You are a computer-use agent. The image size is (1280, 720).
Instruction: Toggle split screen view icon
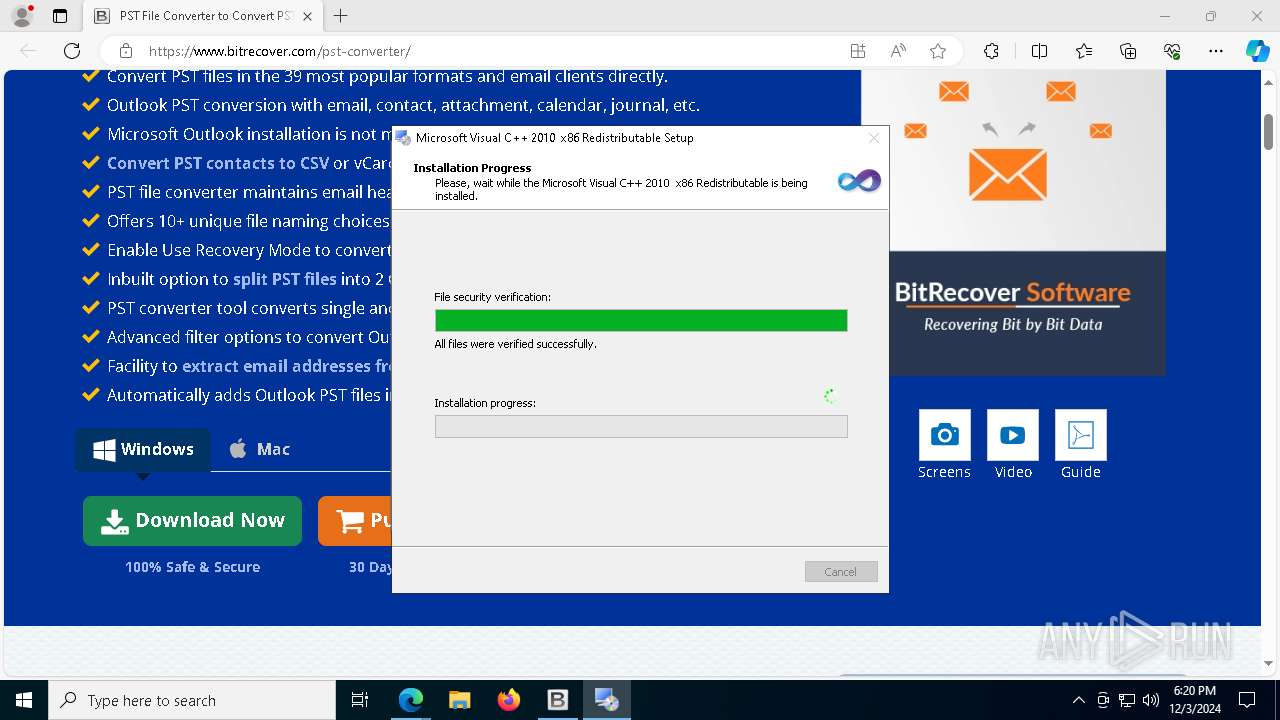click(x=1039, y=51)
